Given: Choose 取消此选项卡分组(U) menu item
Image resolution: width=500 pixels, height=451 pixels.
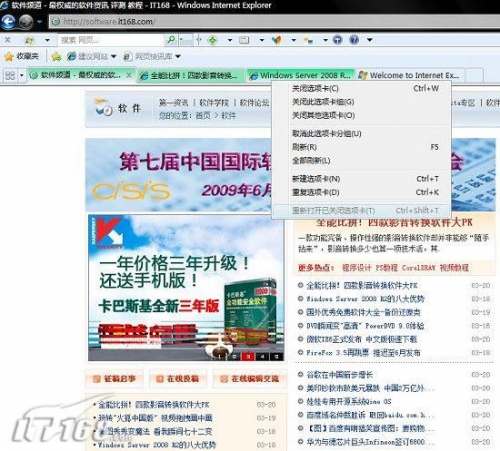Looking at the screenshot, I should (362, 134).
